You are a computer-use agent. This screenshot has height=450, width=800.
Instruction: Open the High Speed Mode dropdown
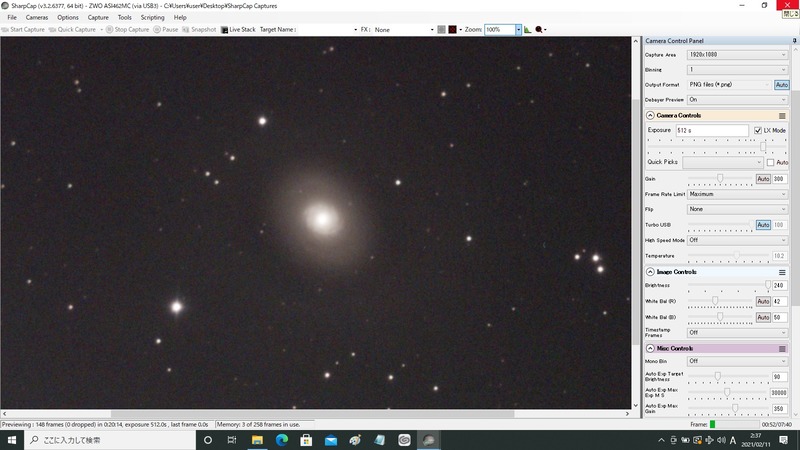(x=737, y=240)
